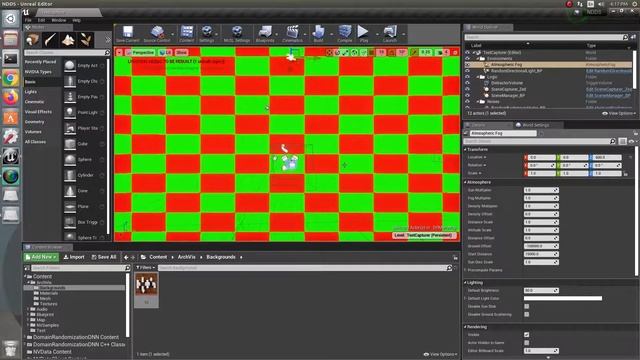The width and height of the screenshot is (640, 360).
Task: Toggle Actor Hidden In Game checkbox
Action: [527, 343]
